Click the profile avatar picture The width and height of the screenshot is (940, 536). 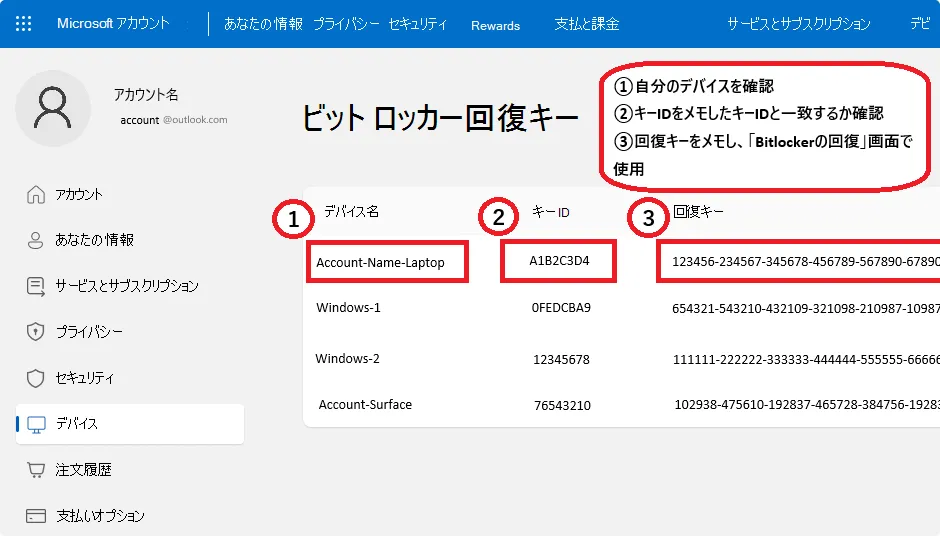click(x=53, y=109)
